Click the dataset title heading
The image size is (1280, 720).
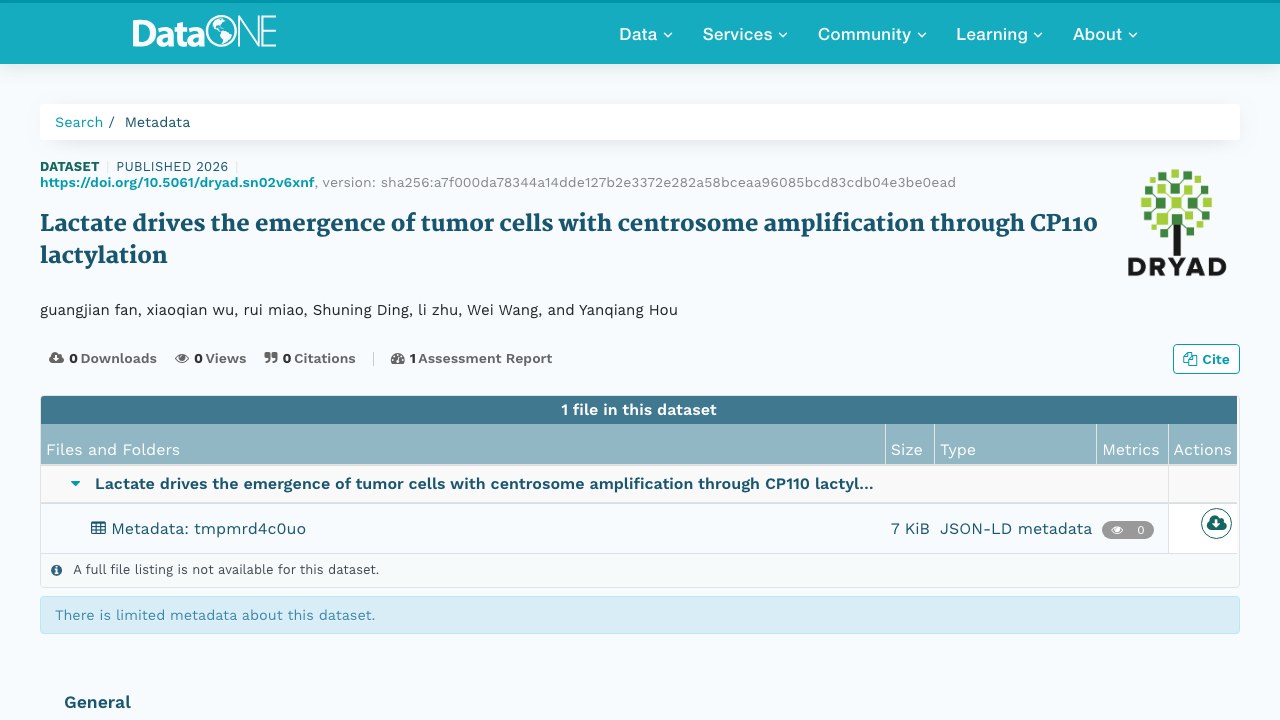[569, 239]
